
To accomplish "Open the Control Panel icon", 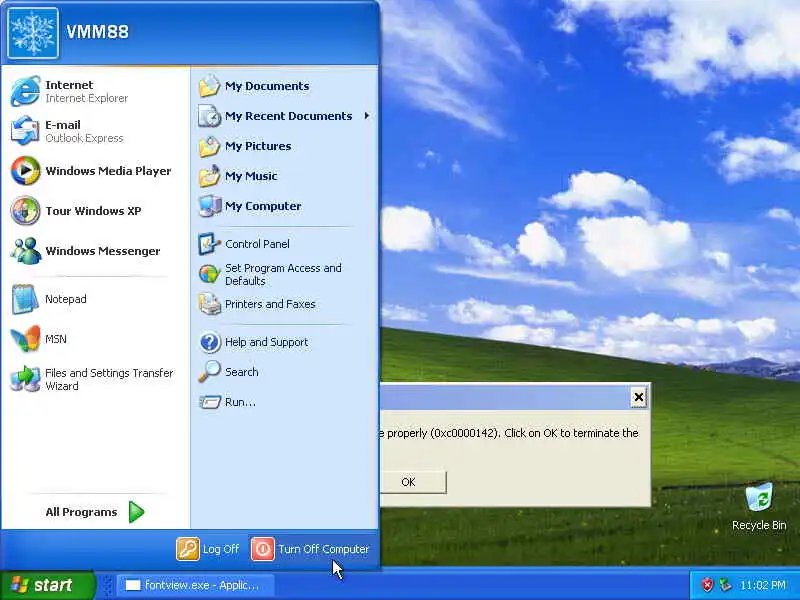I will 209,244.
